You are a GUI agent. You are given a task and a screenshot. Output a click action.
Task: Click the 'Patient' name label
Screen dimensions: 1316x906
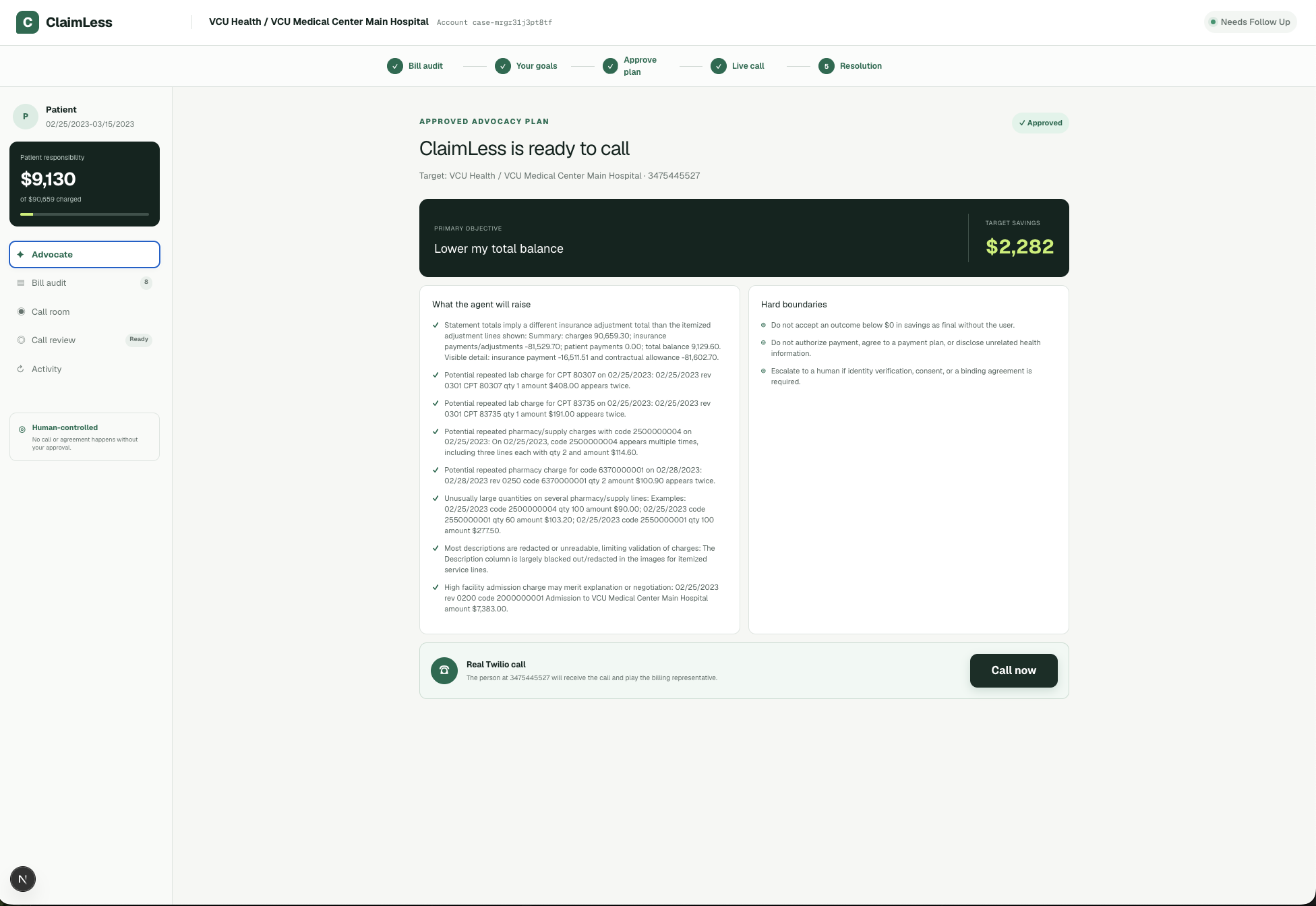coord(61,110)
